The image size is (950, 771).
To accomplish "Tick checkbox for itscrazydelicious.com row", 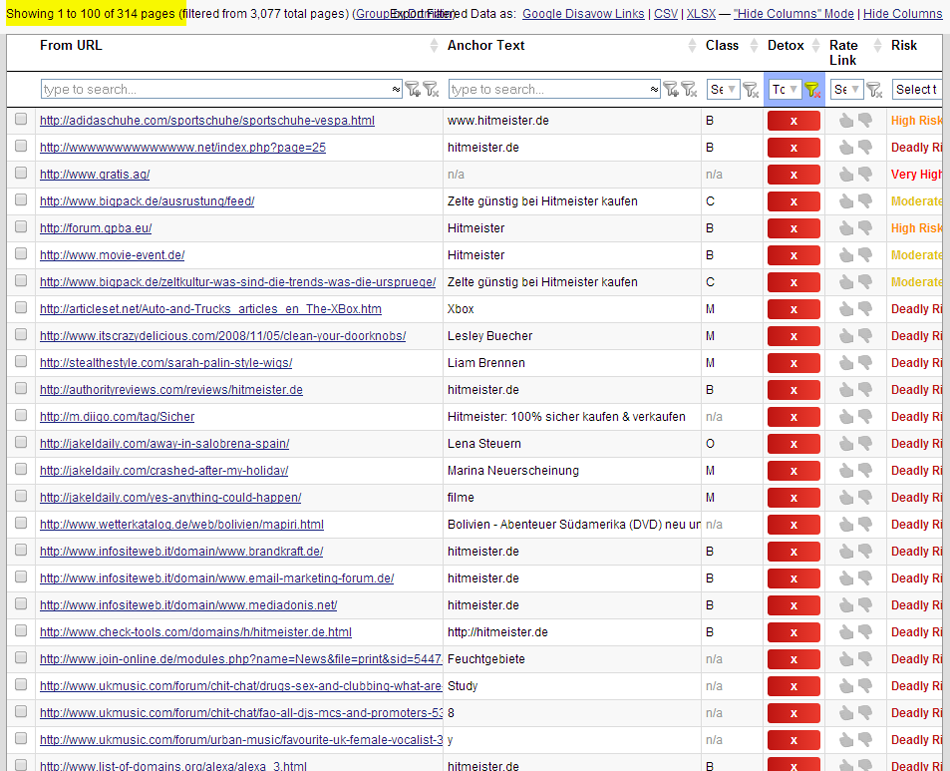I will tap(21, 335).
